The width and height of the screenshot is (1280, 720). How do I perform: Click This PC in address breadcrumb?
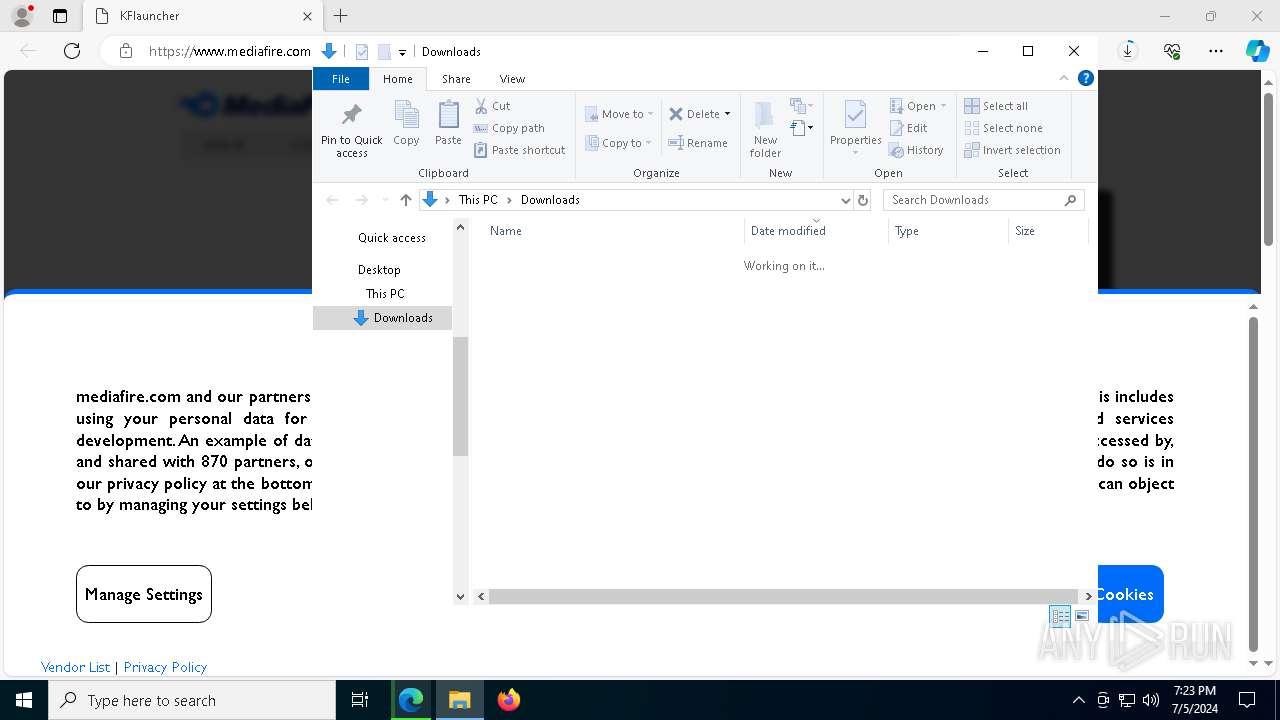[x=478, y=200]
